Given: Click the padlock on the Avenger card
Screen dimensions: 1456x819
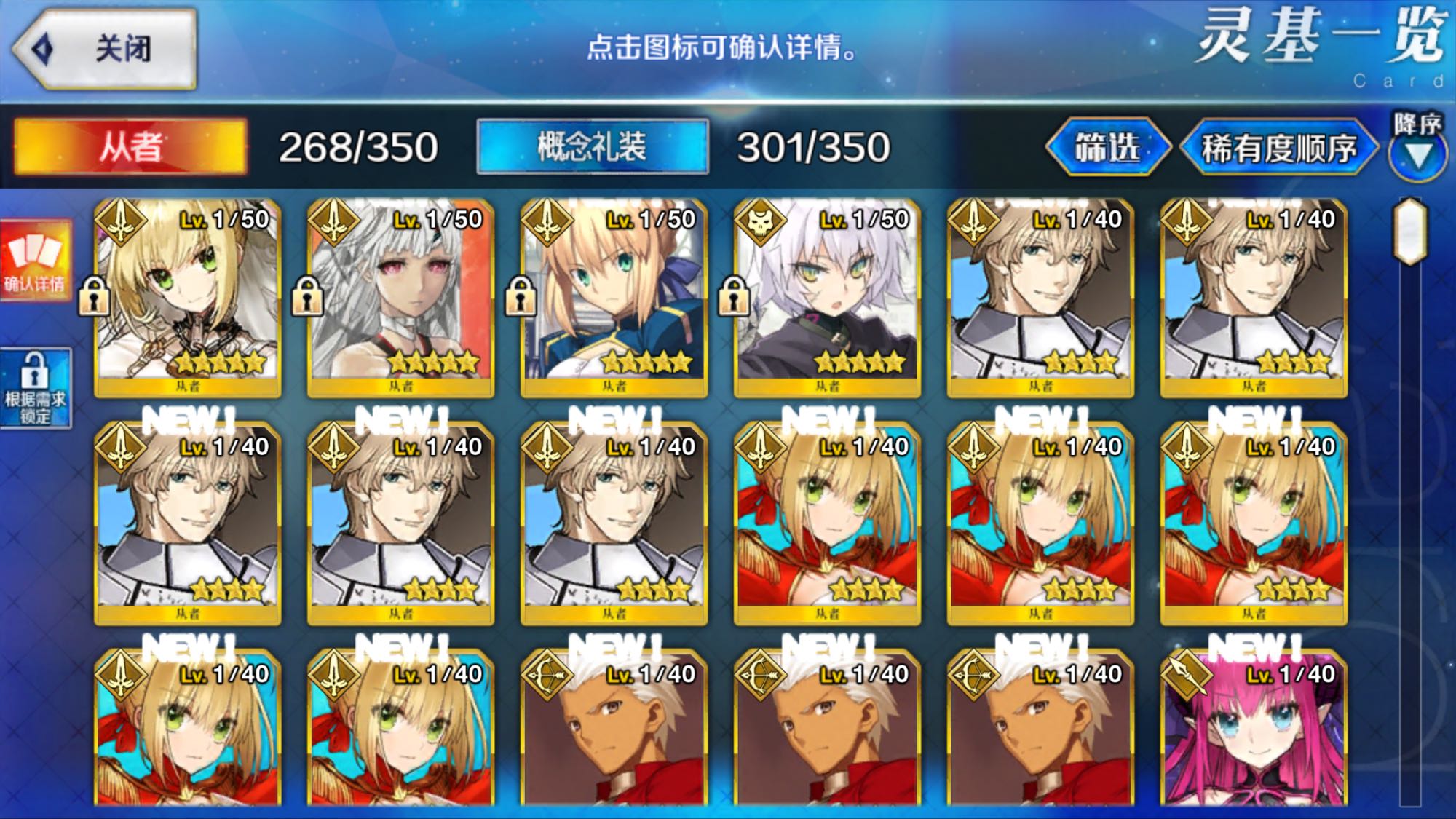Looking at the screenshot, I should tap(734, 296).
